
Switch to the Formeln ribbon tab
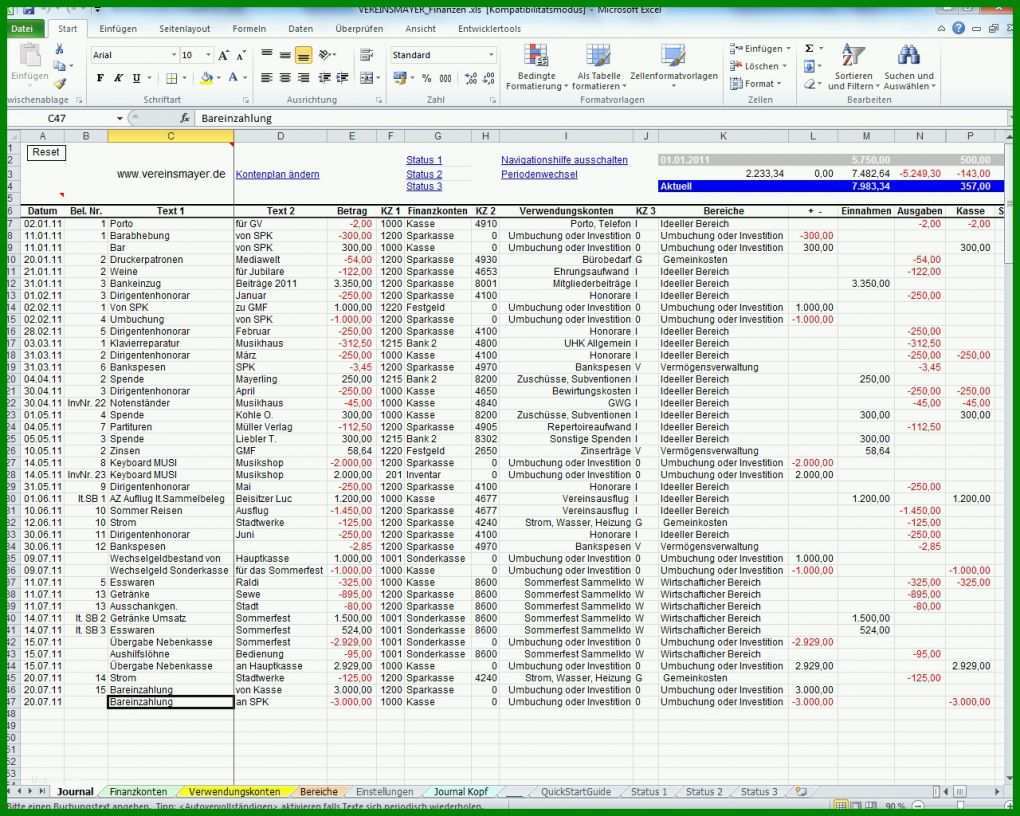click(x=249, y=29)
